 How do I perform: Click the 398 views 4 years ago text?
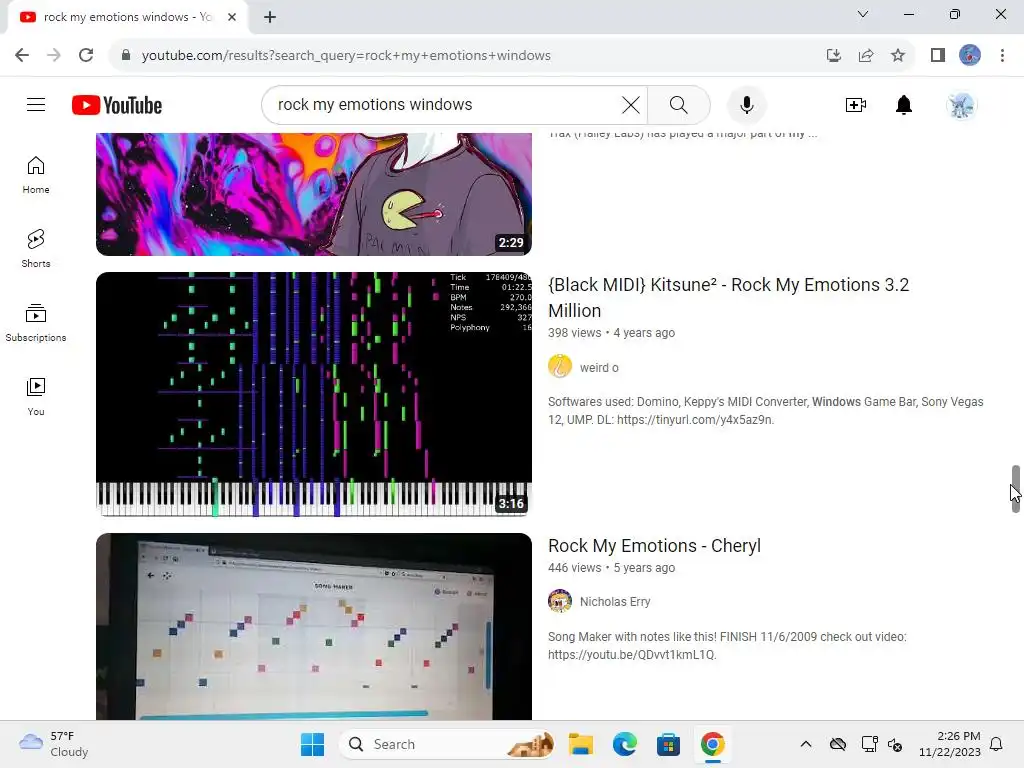pyautogui.click(x=611, y=332)
